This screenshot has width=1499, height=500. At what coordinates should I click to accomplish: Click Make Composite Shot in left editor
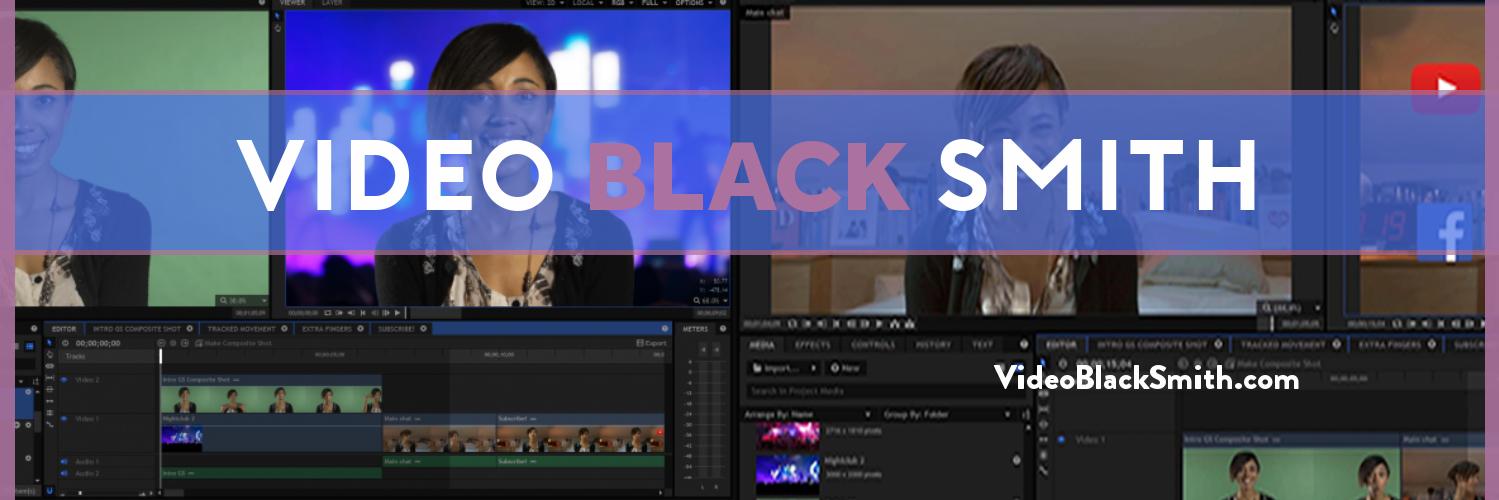(x=233, y=343)
